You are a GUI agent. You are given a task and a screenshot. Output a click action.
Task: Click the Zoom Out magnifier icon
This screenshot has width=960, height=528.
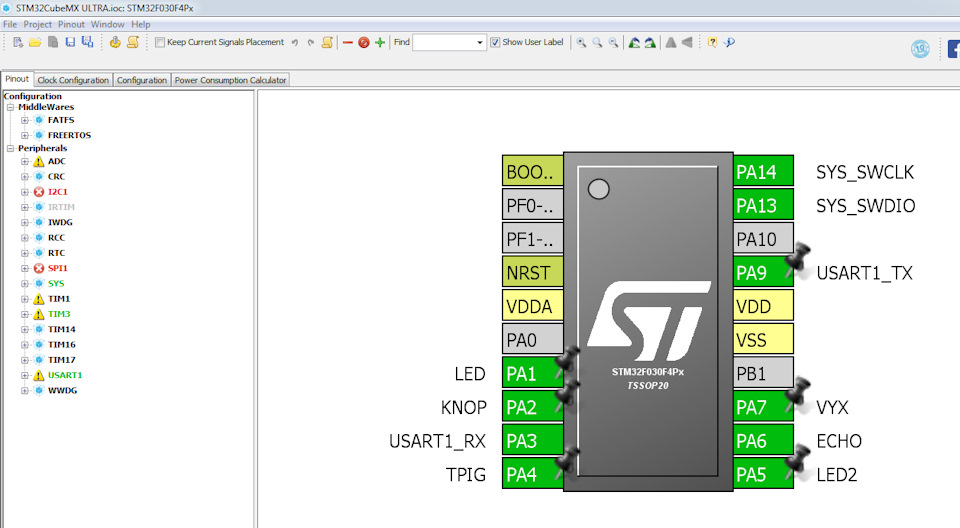tap(613, 42)
